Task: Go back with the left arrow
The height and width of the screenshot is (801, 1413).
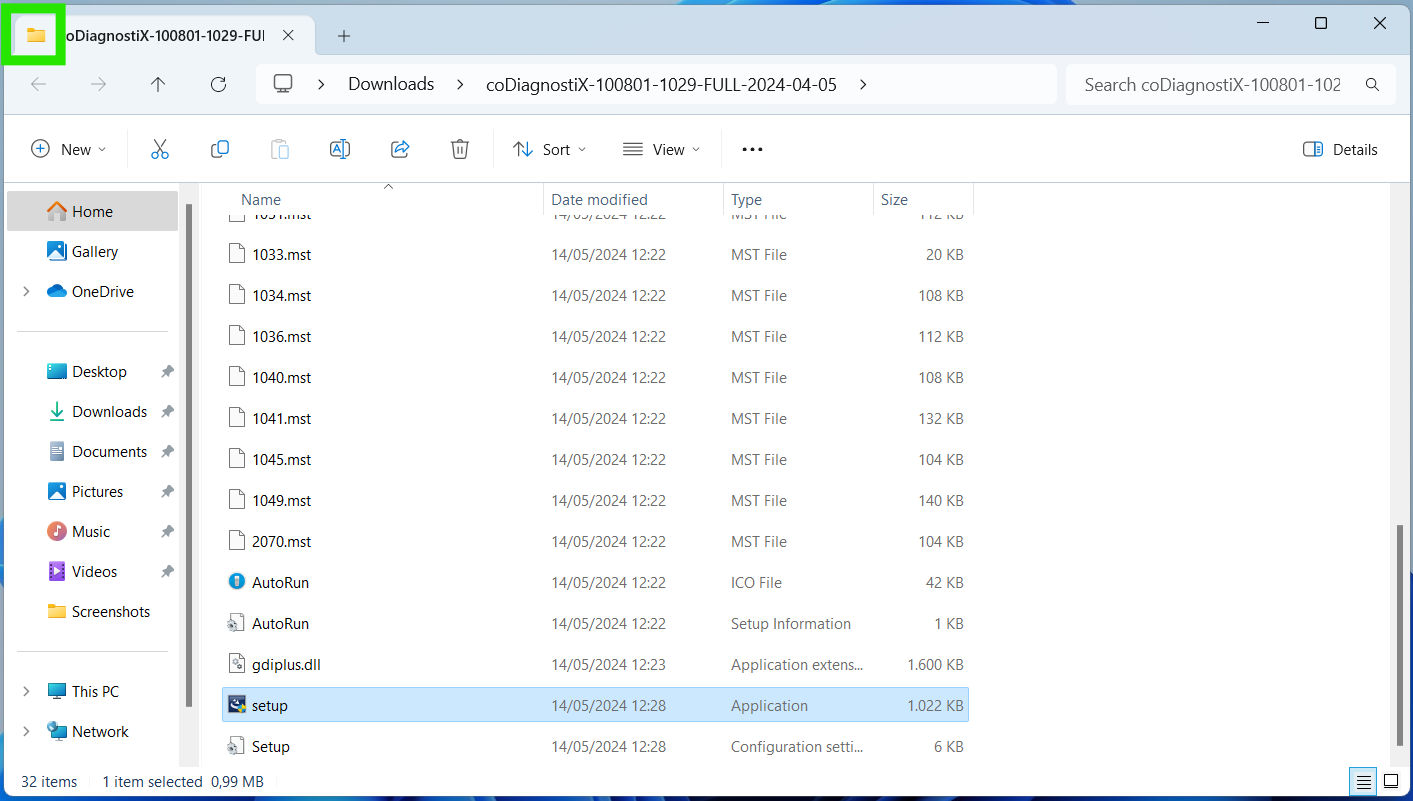Action: [x=39, y=84]
